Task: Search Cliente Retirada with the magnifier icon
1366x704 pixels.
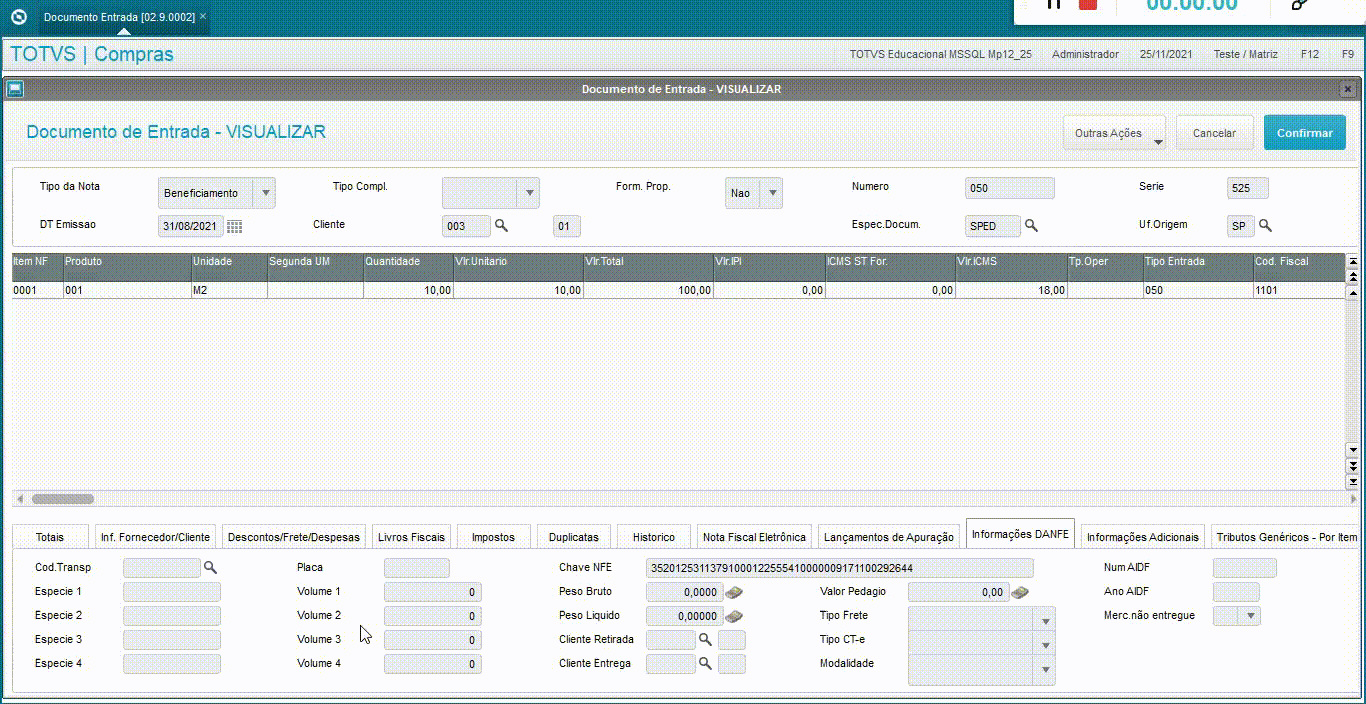Action: [705, 639]
